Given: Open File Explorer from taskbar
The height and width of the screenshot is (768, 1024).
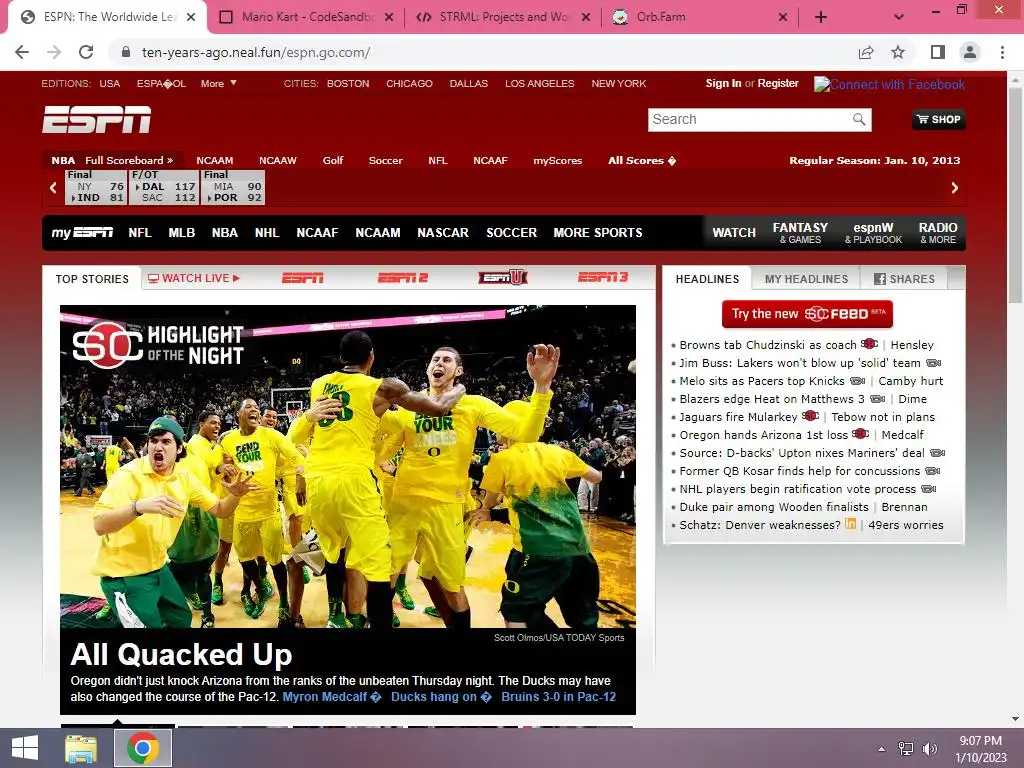Looking at the screenshot, I should tap(81, 748).
